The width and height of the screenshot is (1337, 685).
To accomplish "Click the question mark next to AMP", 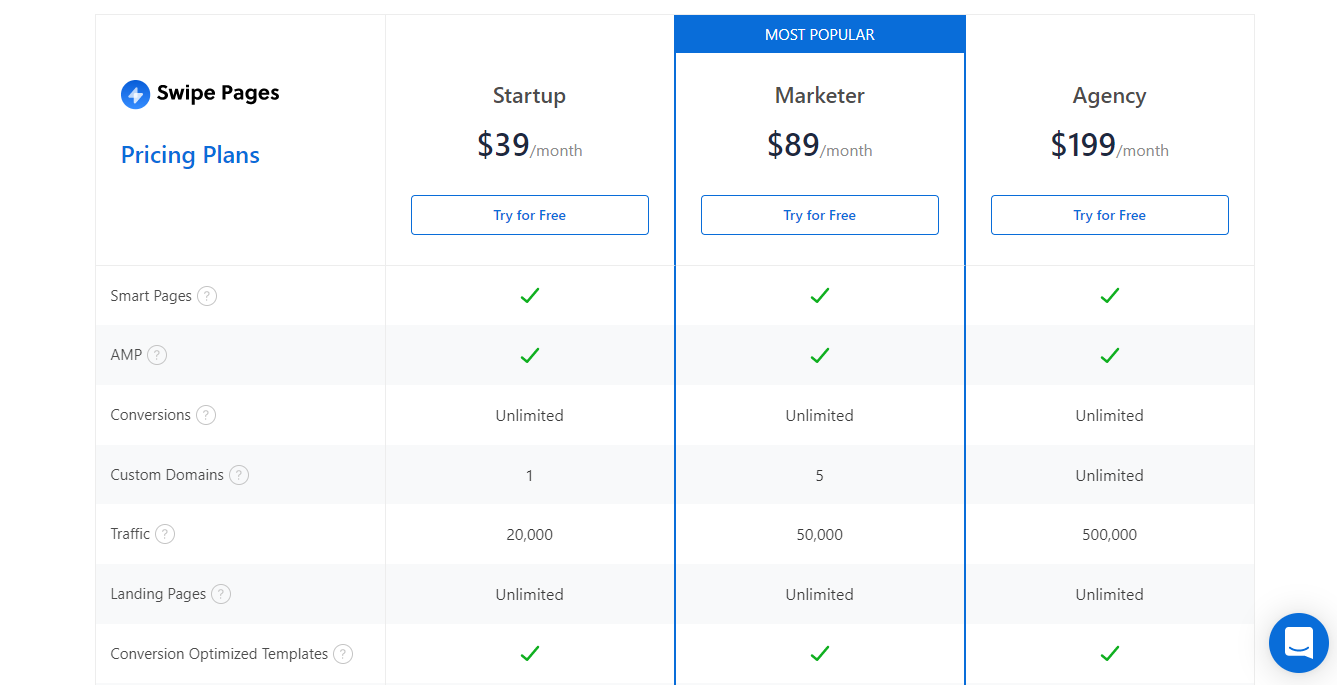I will (x=157, y=355).
